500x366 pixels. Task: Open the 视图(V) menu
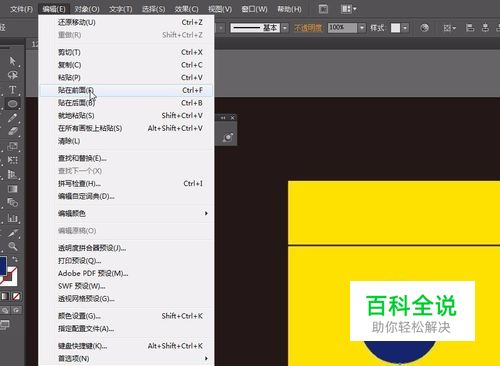coord(220,9)
